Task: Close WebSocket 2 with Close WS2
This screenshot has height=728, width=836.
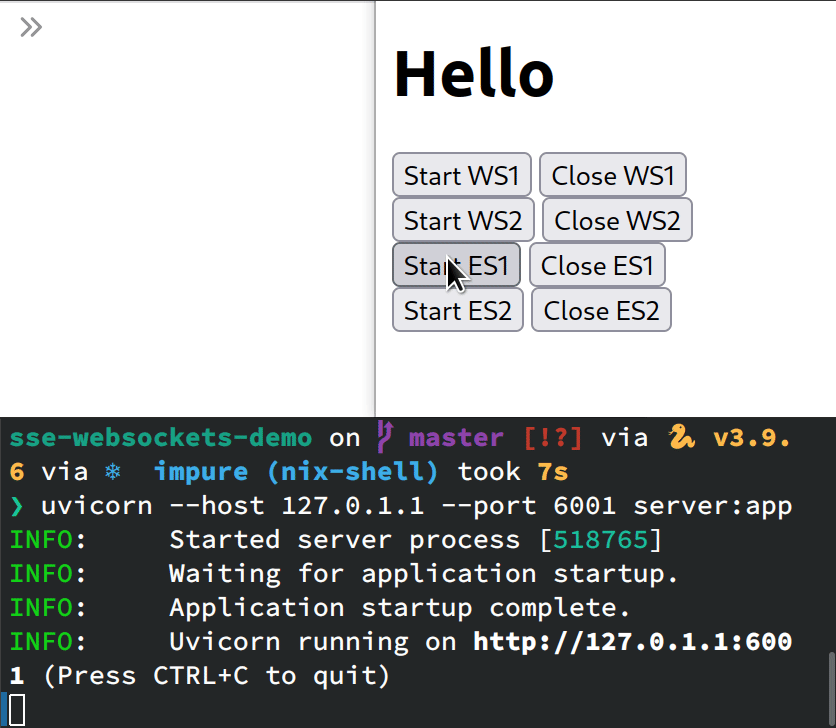Action: [616, 220]
